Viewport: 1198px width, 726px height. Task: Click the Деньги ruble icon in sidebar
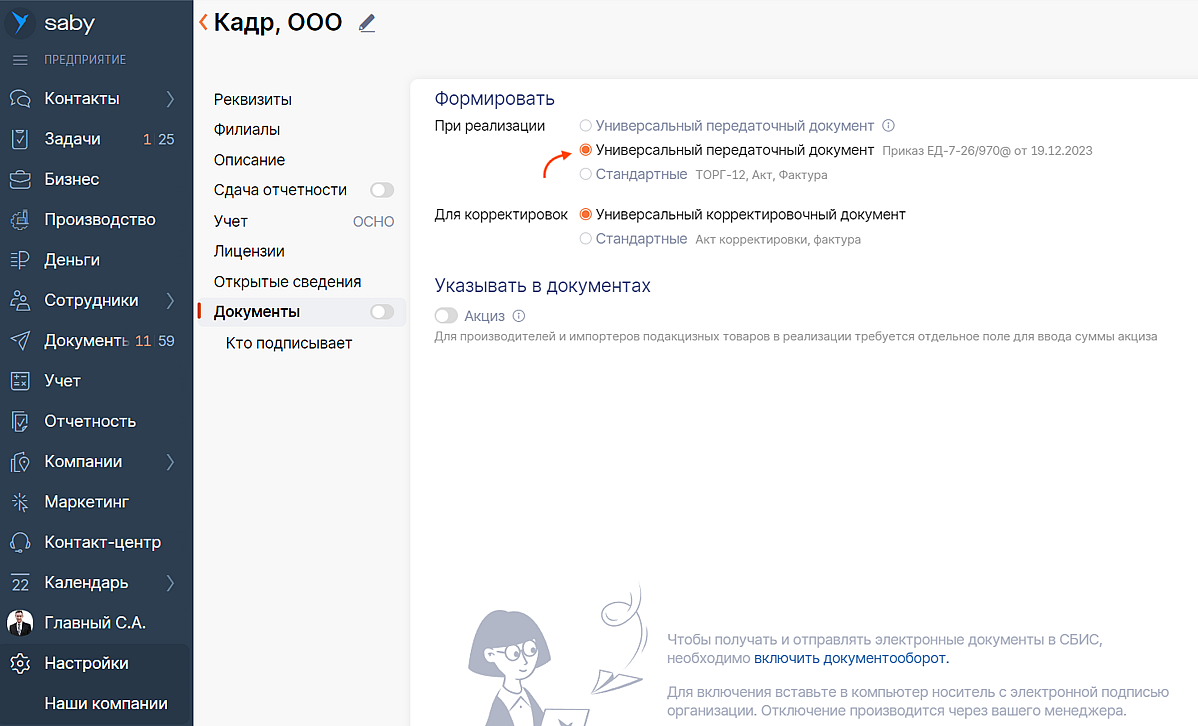[x=20, y=260]
